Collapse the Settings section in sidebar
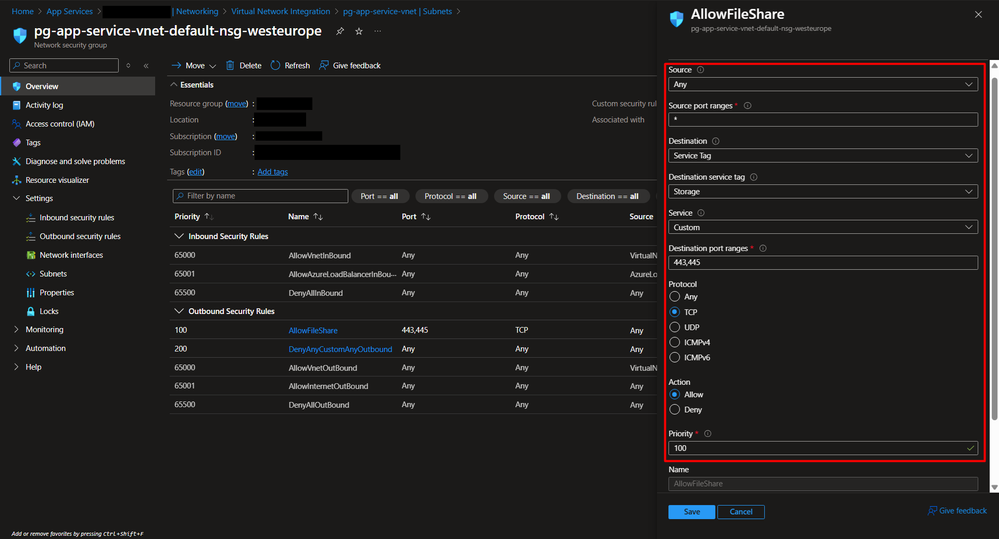Image resolution: width=999 pixels, height=539 pixels. [17, 199]
